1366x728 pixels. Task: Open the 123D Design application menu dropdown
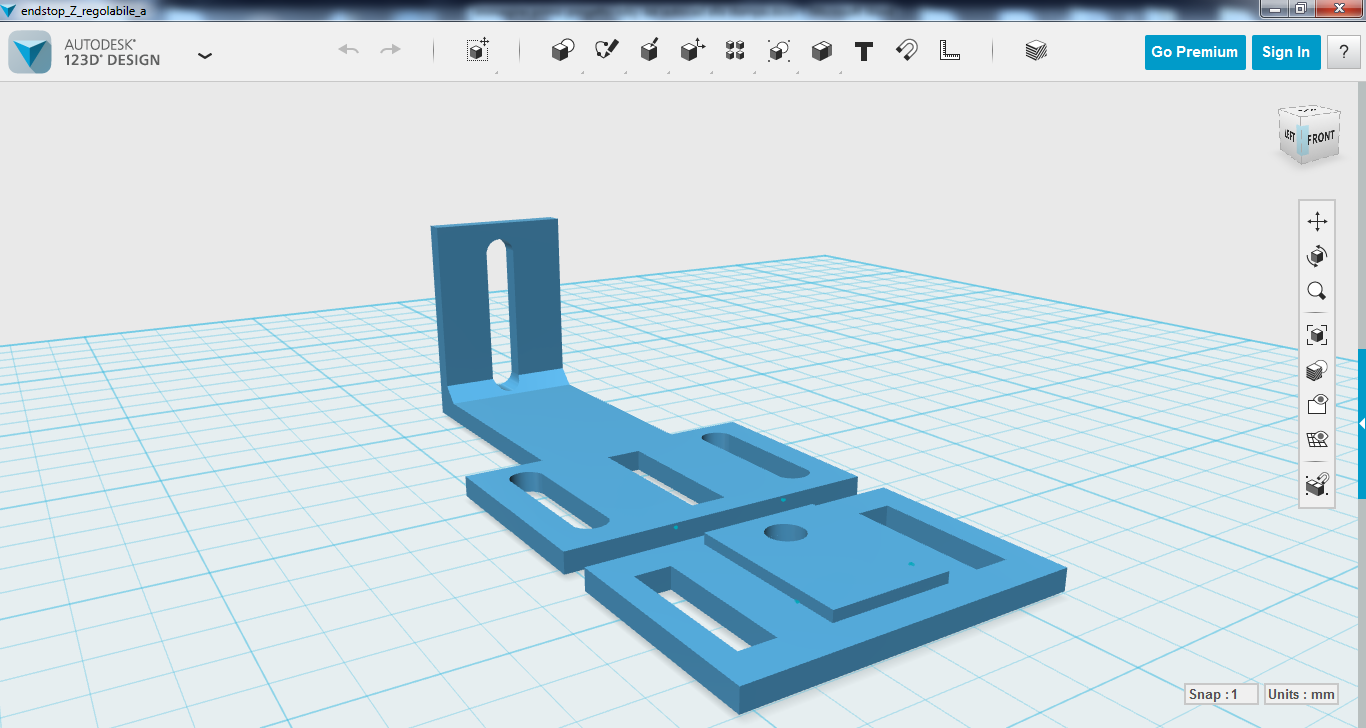[x=205, y=55]
